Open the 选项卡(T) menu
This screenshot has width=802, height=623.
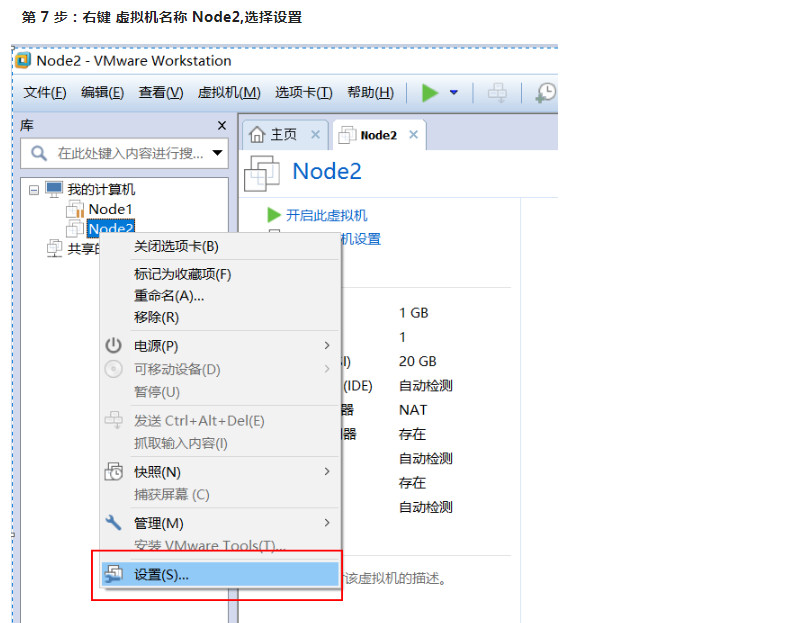[304, 93]
